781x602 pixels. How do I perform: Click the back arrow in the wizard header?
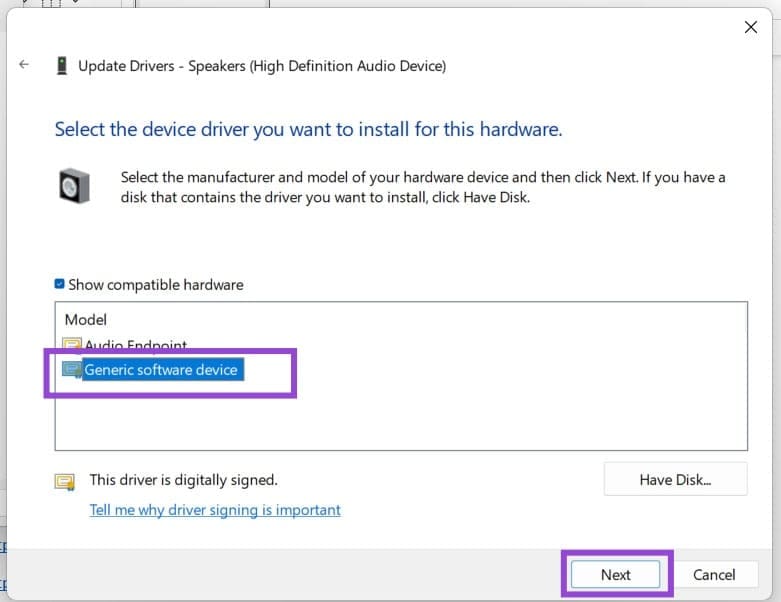[x=24, y=65]
